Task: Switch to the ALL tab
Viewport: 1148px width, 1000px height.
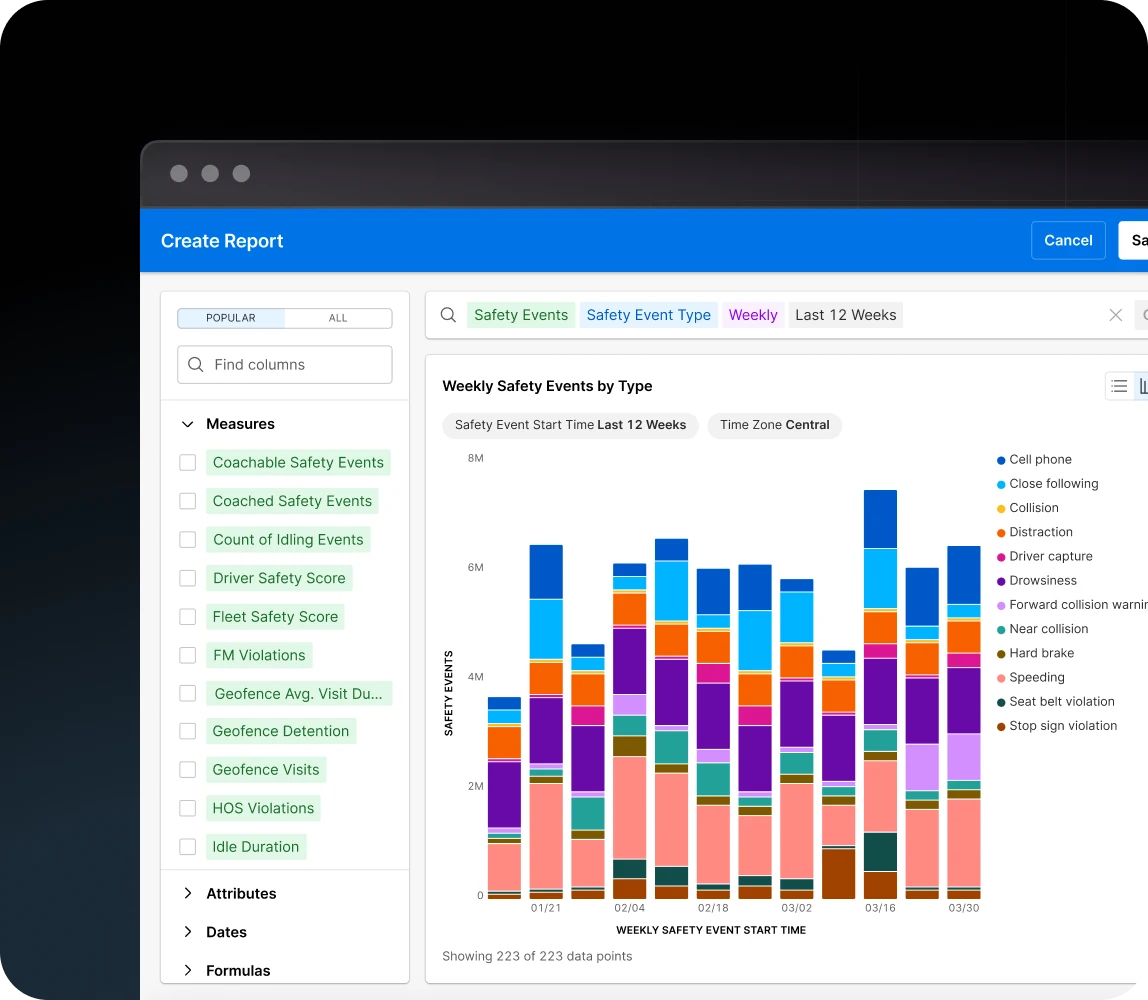Action: tap(338, 317)
